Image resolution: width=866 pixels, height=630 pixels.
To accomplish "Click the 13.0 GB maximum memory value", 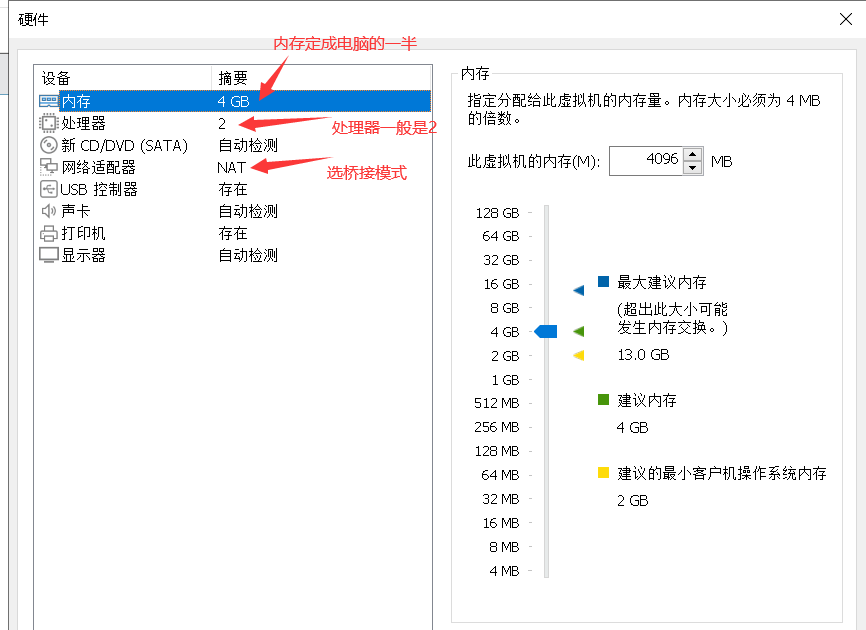I will point(643,355).
